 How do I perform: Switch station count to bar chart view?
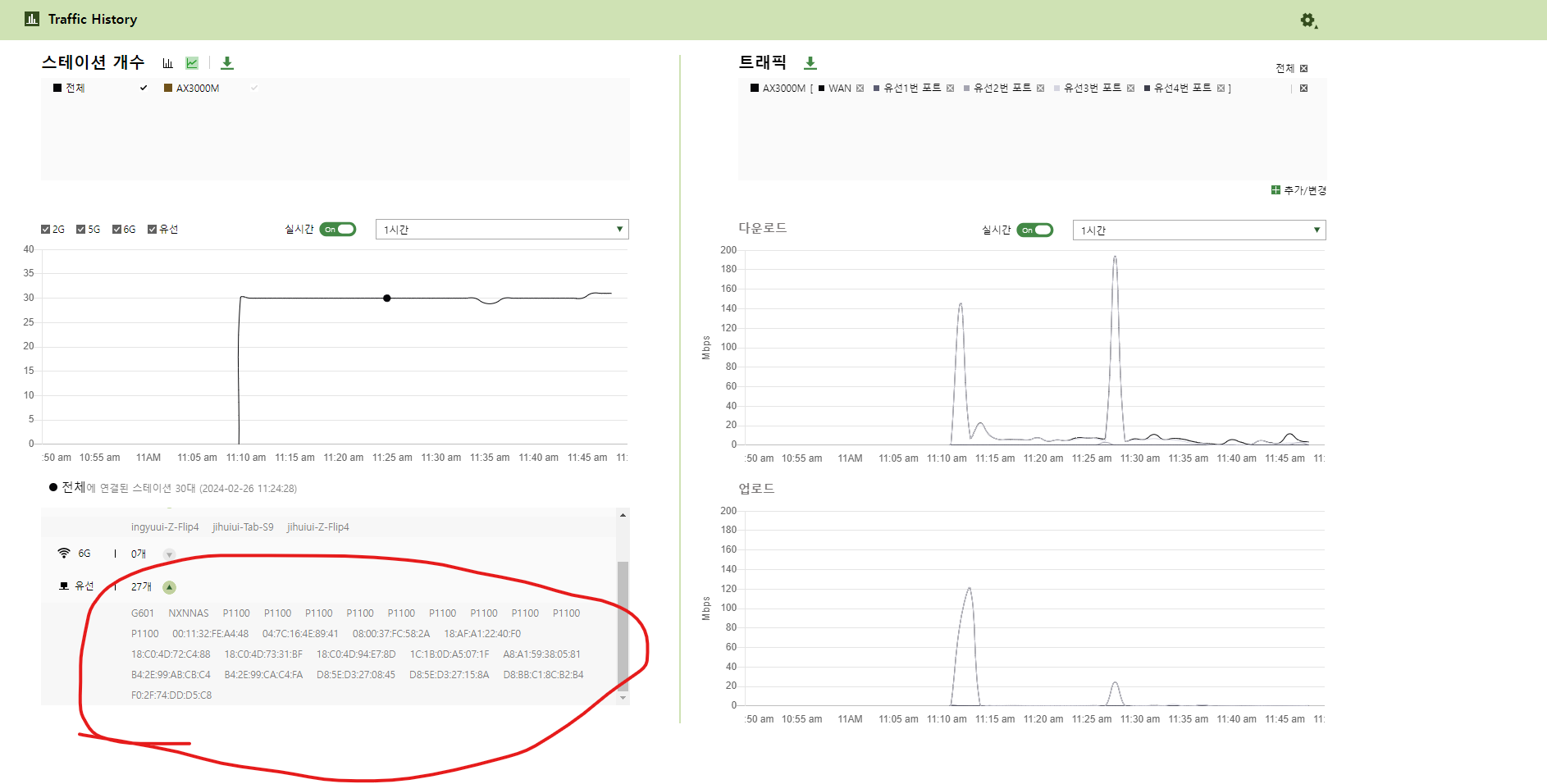coord(167,63)
